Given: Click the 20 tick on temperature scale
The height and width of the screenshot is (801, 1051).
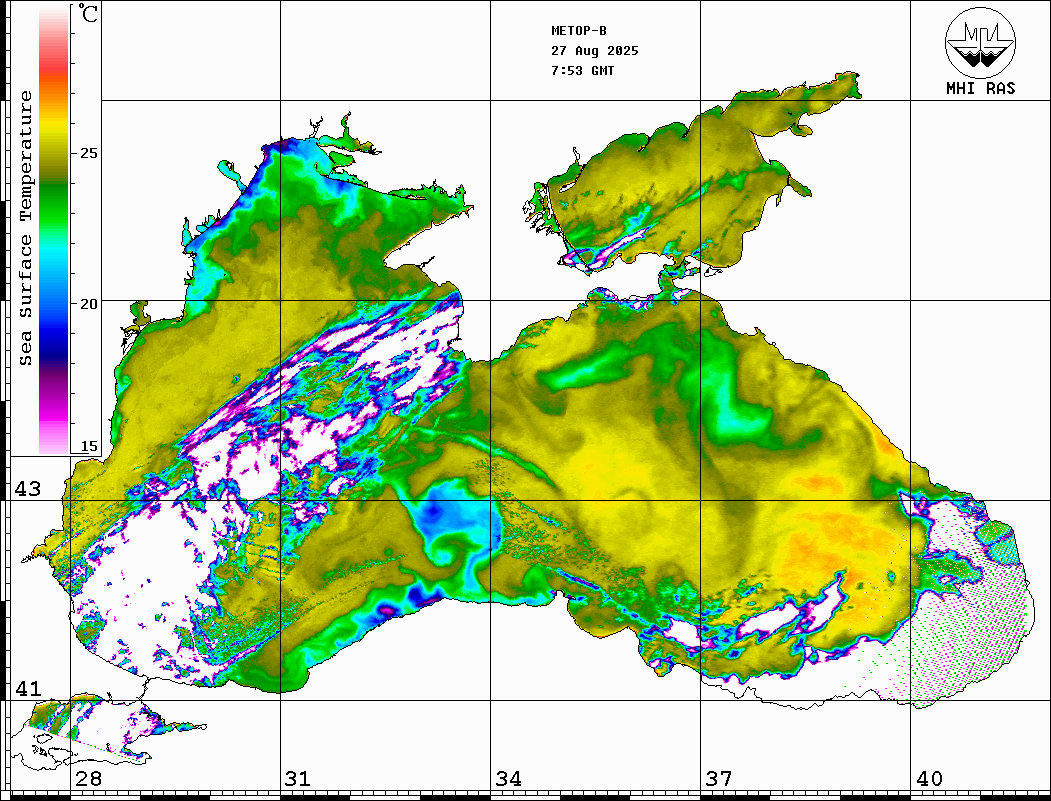Looking at the screenshot, I should [89, 304].
